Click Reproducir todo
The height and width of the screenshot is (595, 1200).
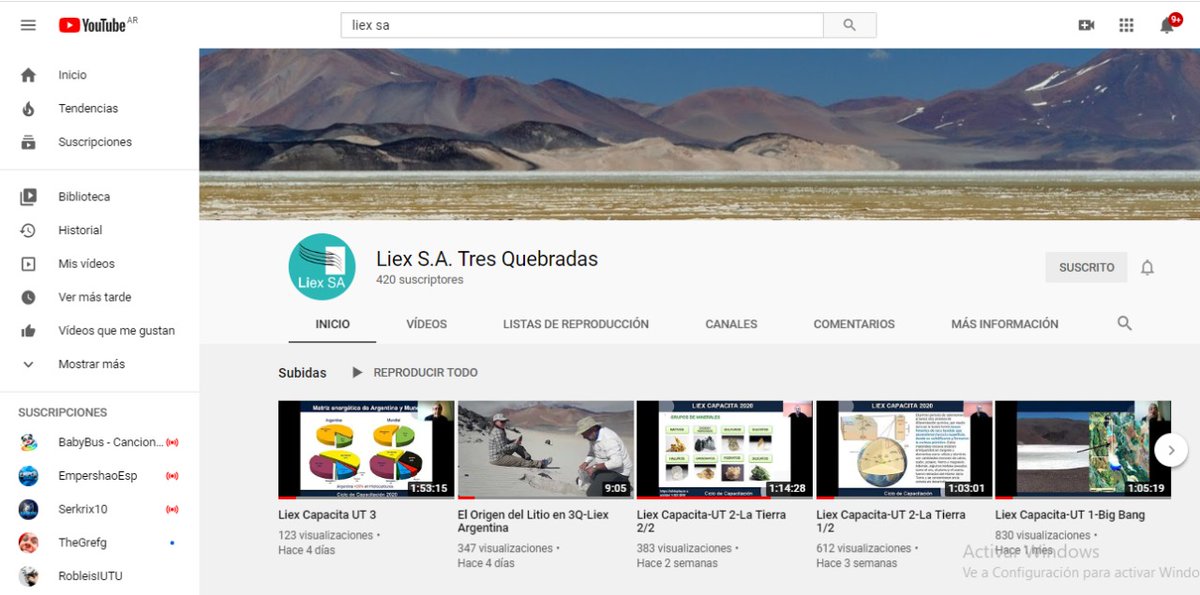[425, 372]
